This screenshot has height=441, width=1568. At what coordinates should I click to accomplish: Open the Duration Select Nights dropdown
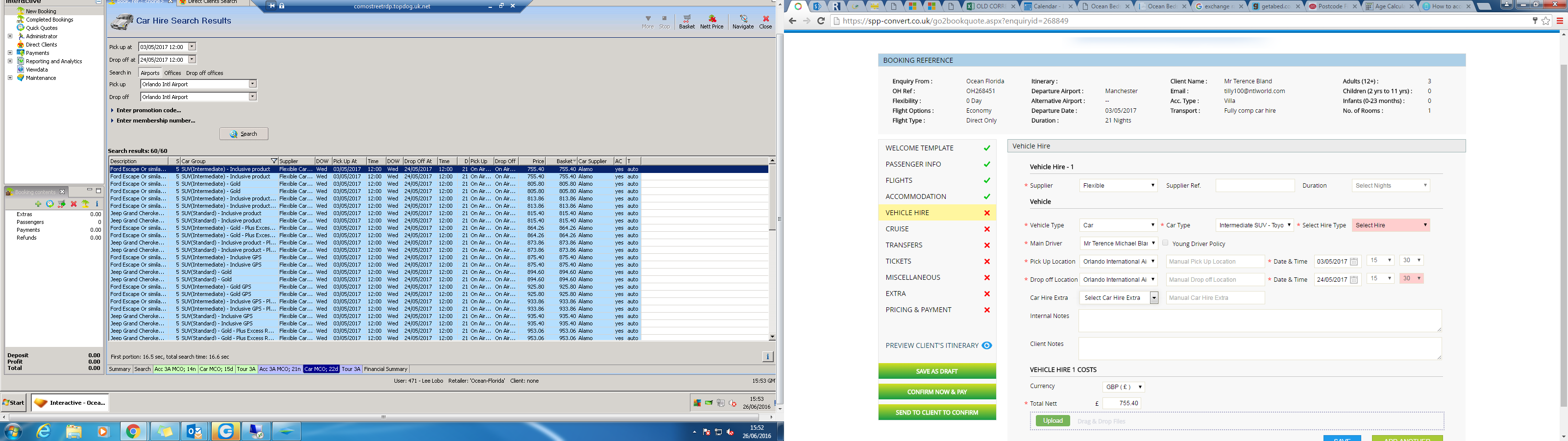tap(1390, 186)
